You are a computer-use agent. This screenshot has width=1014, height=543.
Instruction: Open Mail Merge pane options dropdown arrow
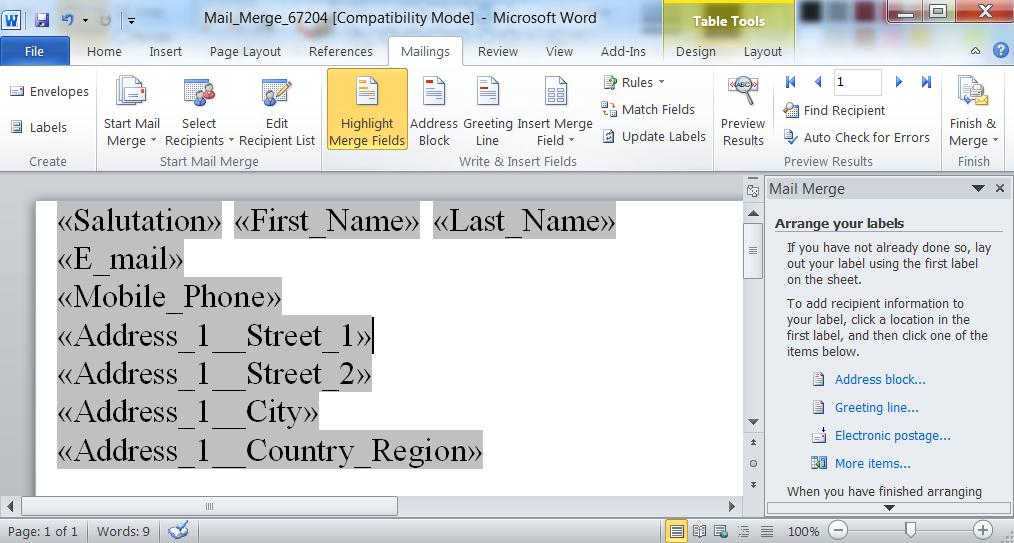coord(978,189)
